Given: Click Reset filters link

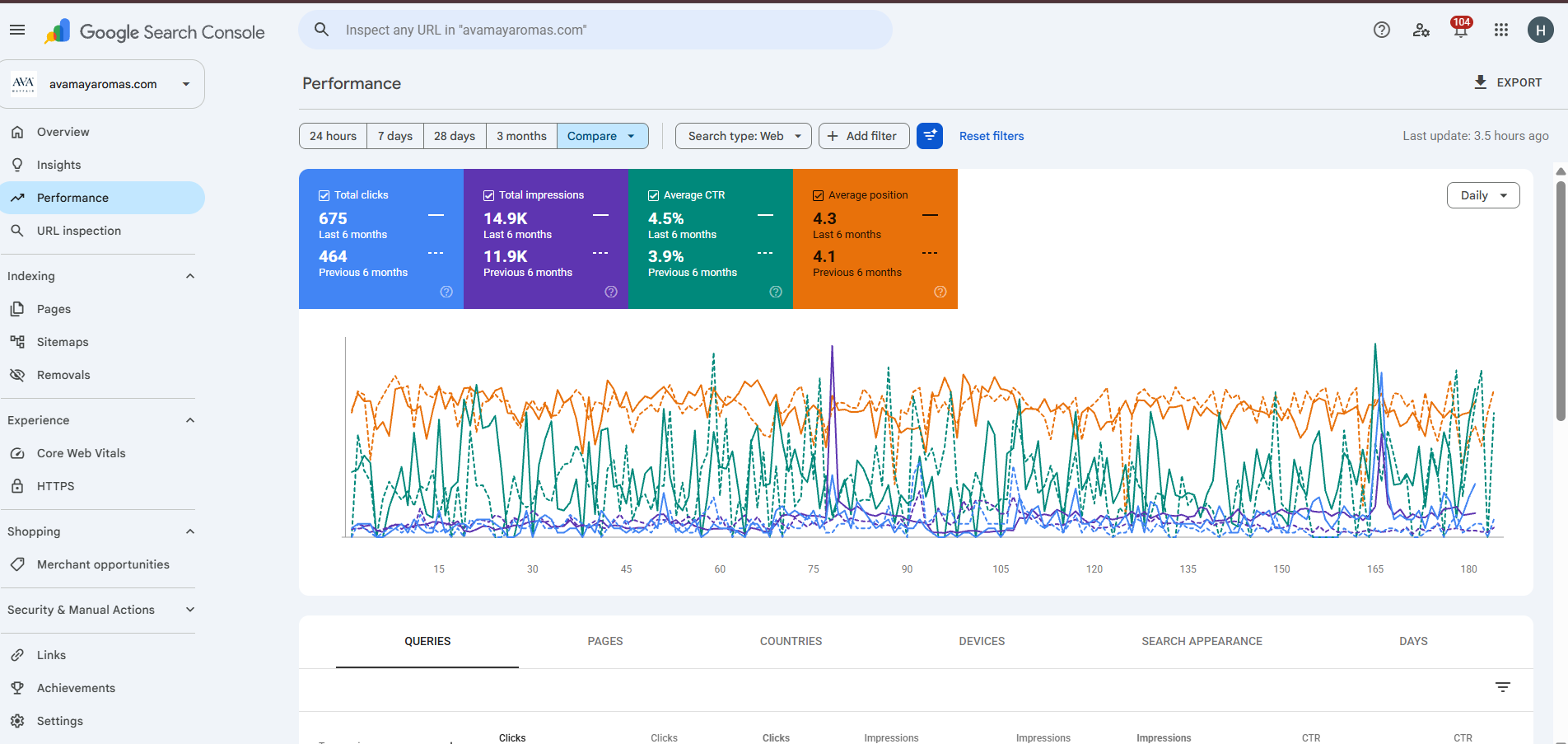Looking at the screenshot, I should tap(992, 136).
